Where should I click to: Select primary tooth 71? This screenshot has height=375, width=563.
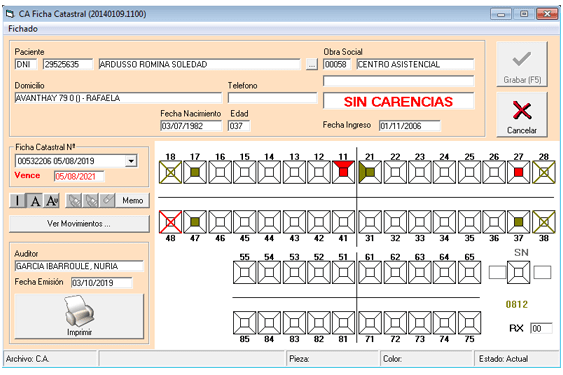click(x=370, y=323)
